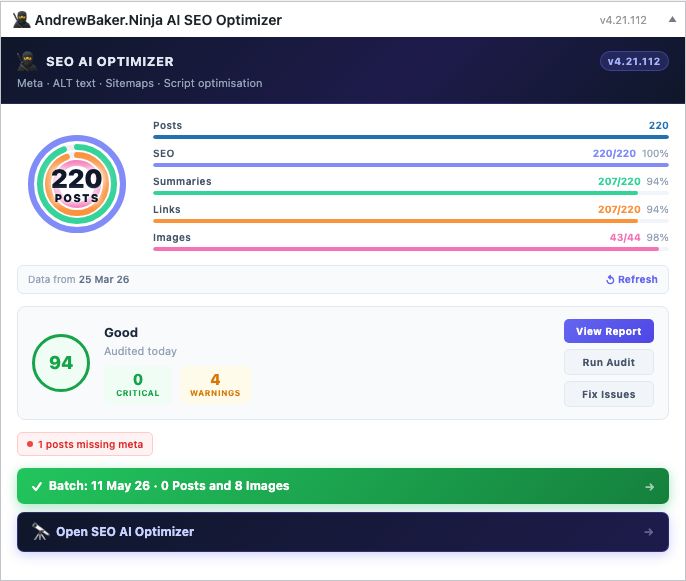
Task: Click checkmark icon on Batch bar
Action: tap(37, 486)
